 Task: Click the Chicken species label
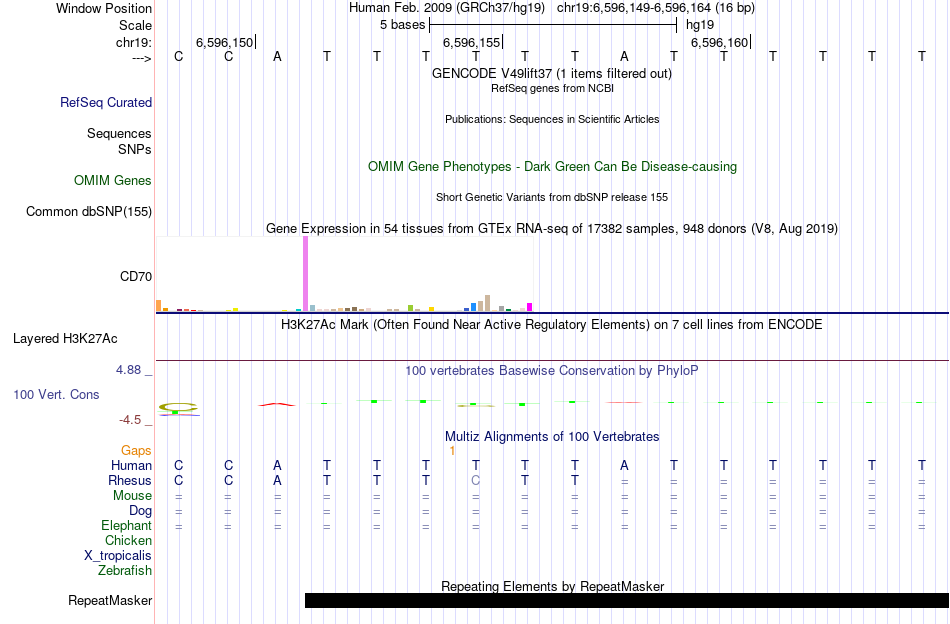coord(128,540)
